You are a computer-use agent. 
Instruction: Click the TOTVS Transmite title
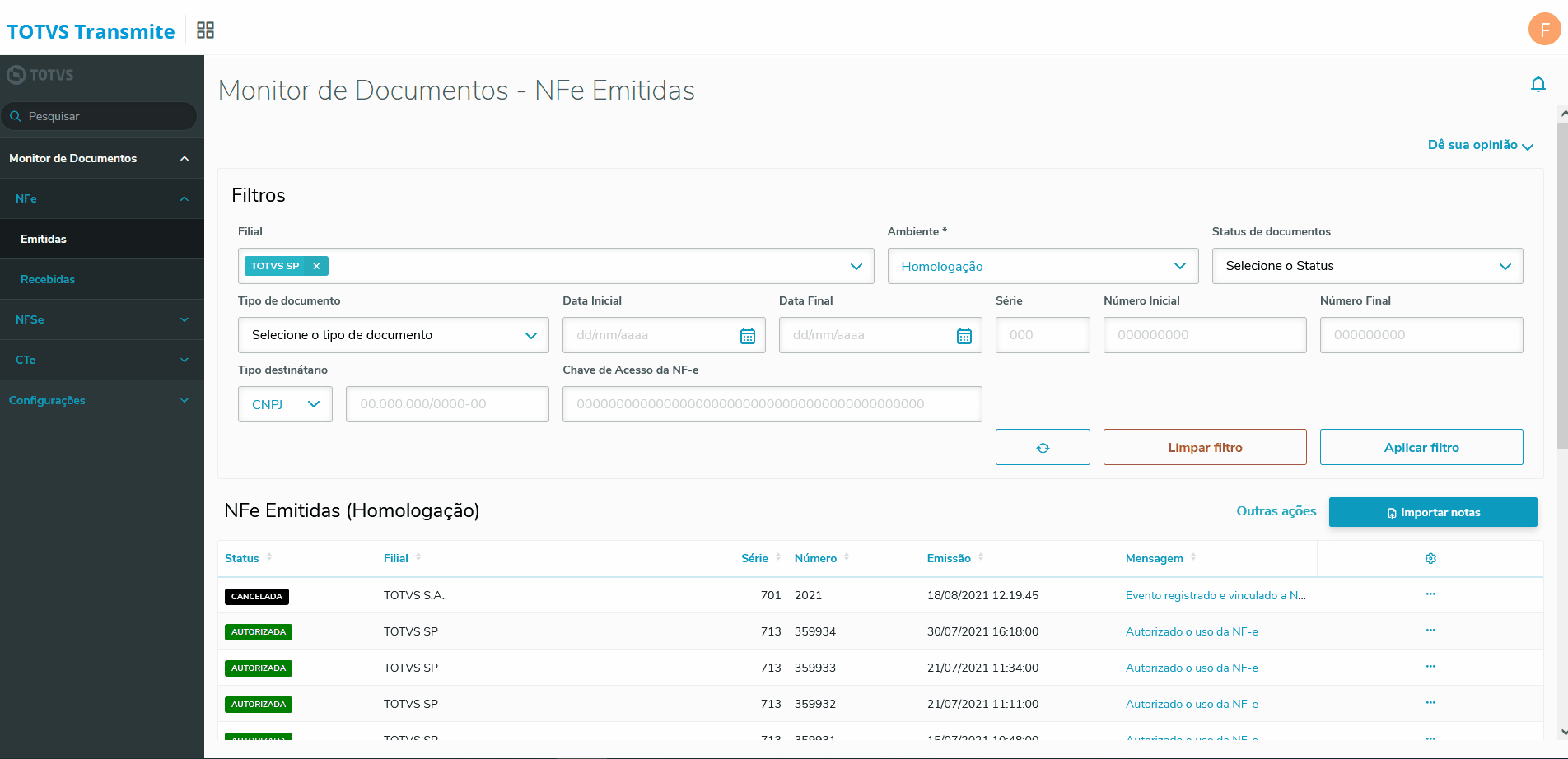point(91,31)
